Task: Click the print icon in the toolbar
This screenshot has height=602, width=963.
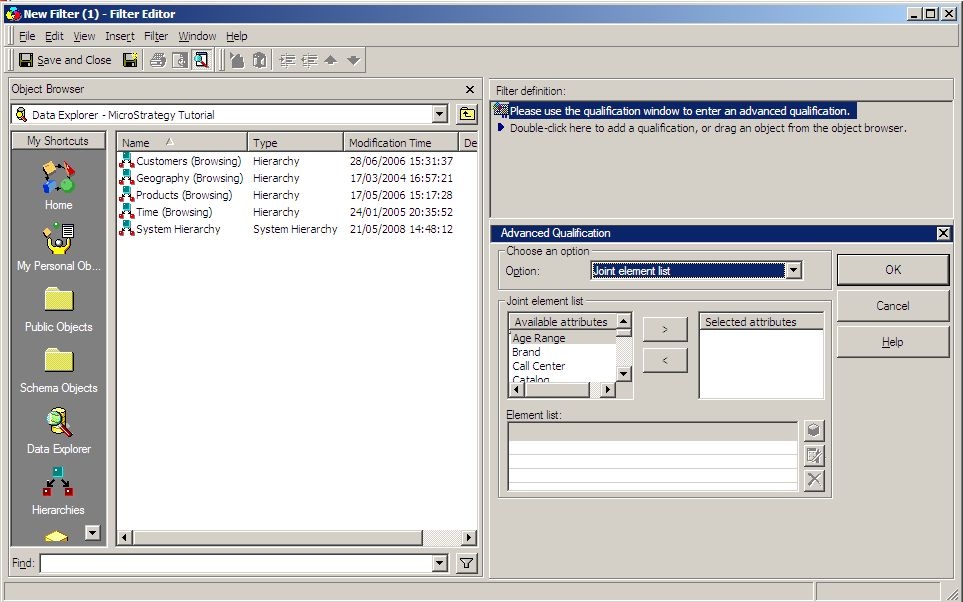Action: click(158, 60)
